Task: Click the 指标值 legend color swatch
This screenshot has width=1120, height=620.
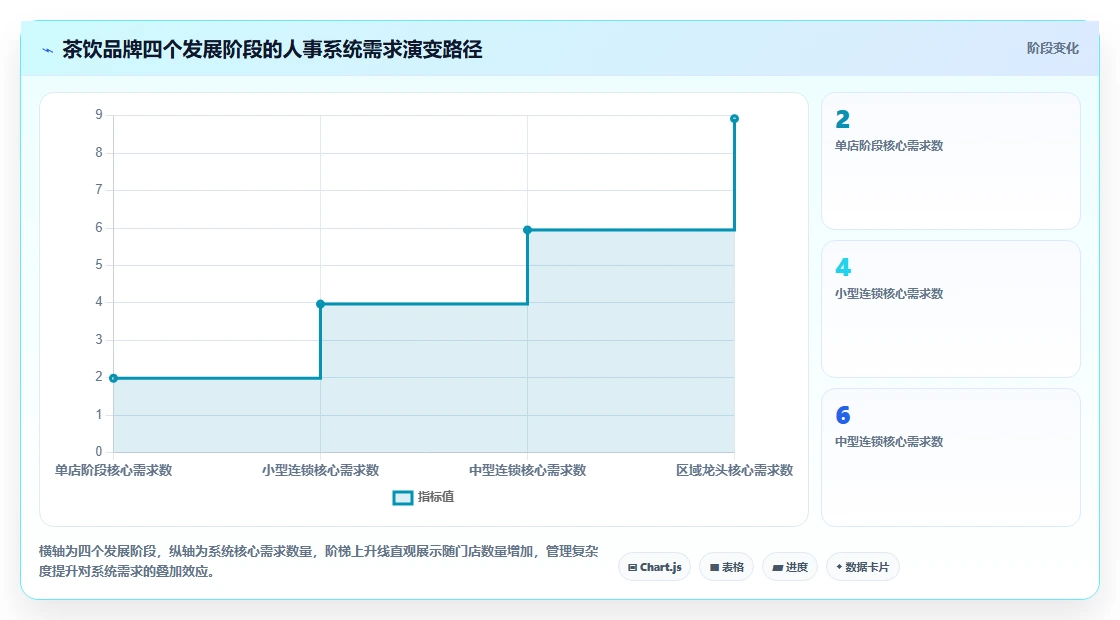Action: click(403, 498)
